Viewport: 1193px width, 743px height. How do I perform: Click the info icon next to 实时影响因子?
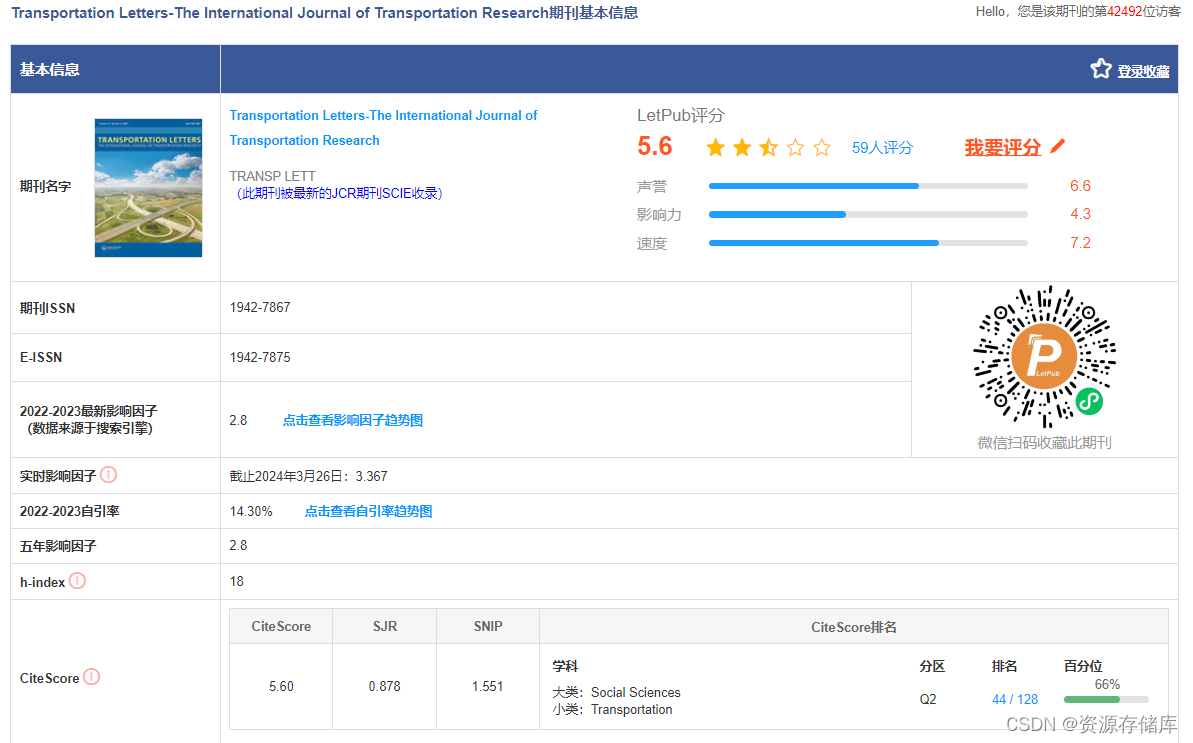[109, 475]
